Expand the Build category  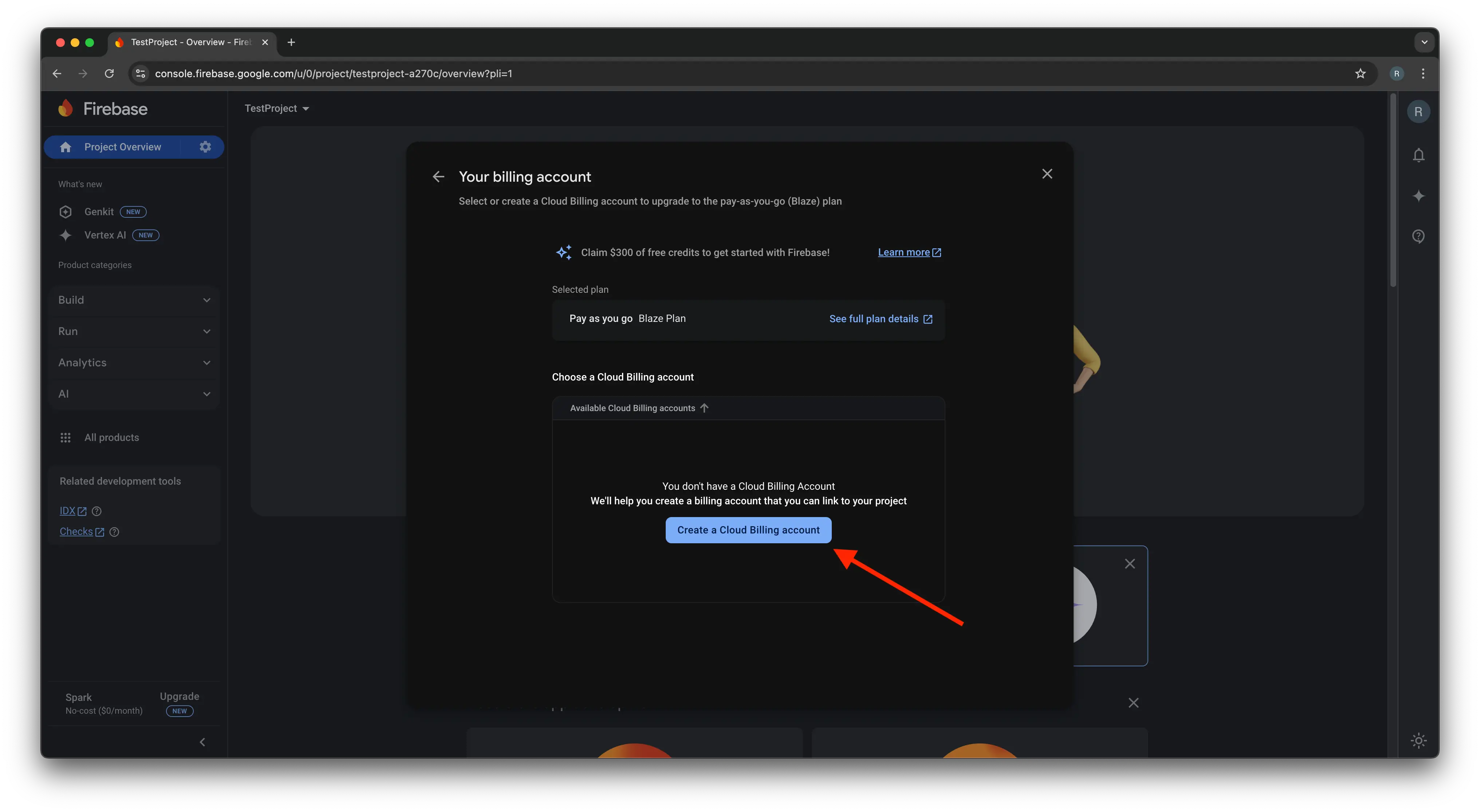[x=134, y=300]
